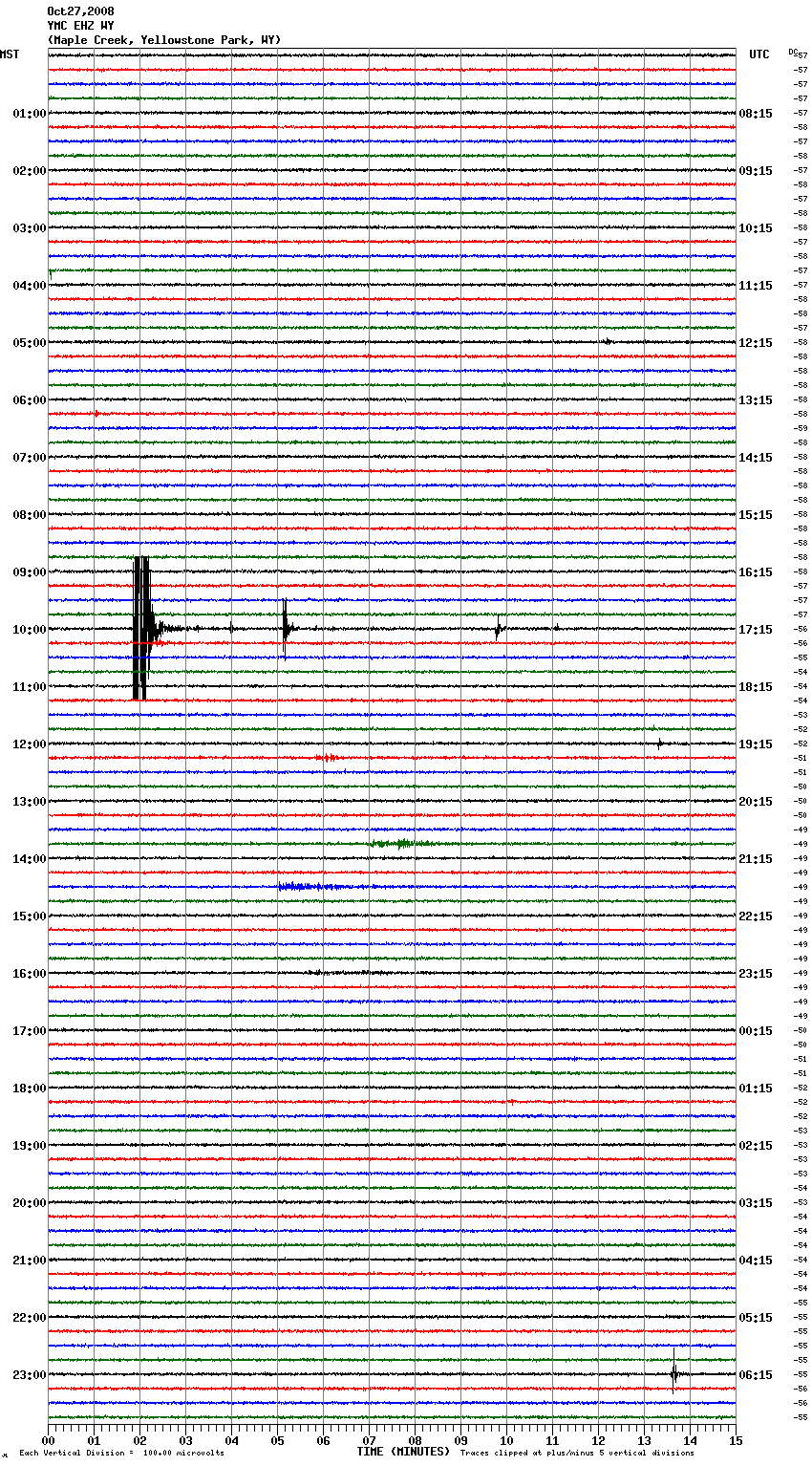Click the Traces clipped at plus/minus footnote

click(577, 1454)
